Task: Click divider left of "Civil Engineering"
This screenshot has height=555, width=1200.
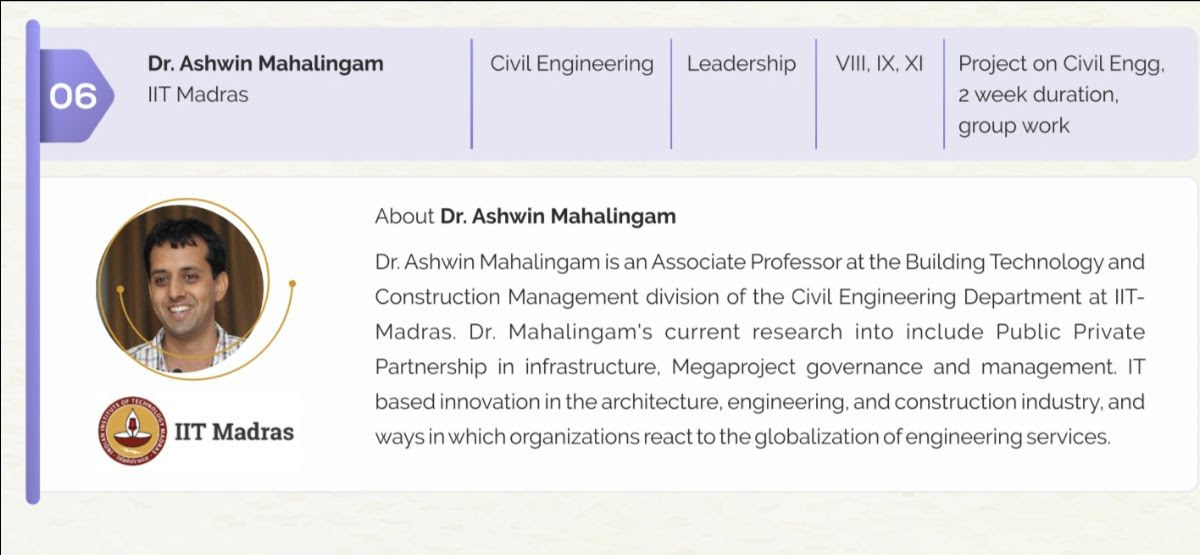Action: coord(471,95)
